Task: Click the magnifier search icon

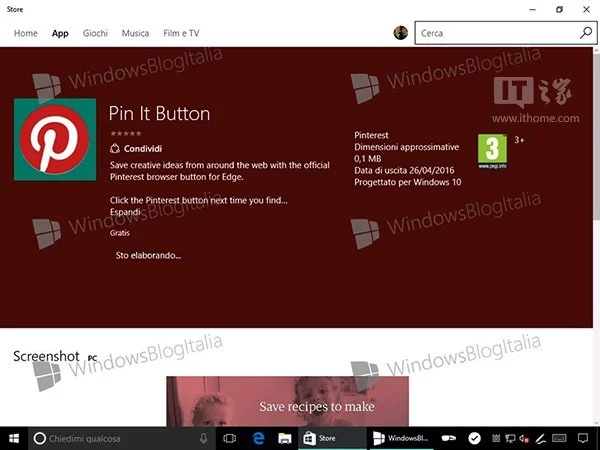Action: tap(586, 33)
